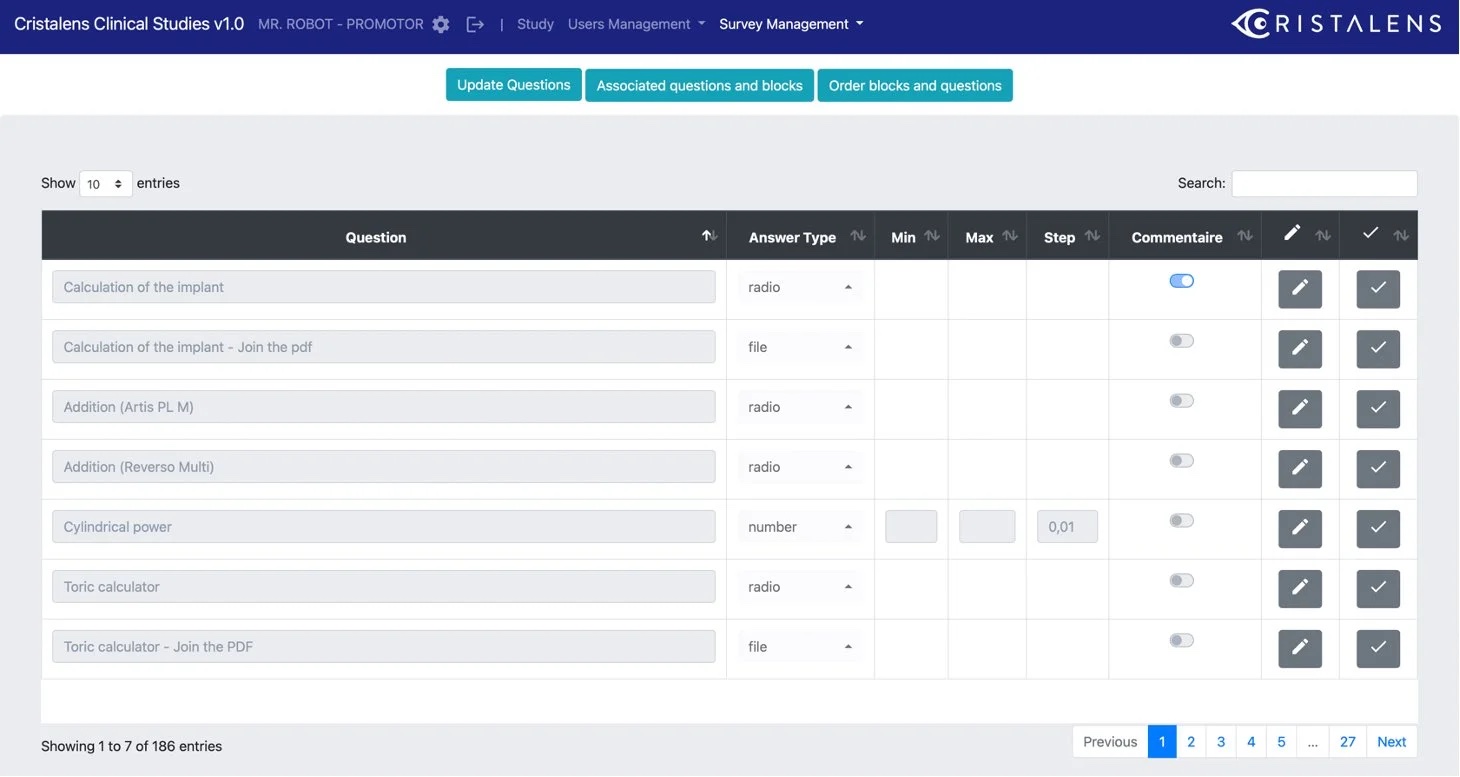The image size is (1460, 777).
Task: Edit the Addition (Artis PL M) question
Action: point(1299,408)
